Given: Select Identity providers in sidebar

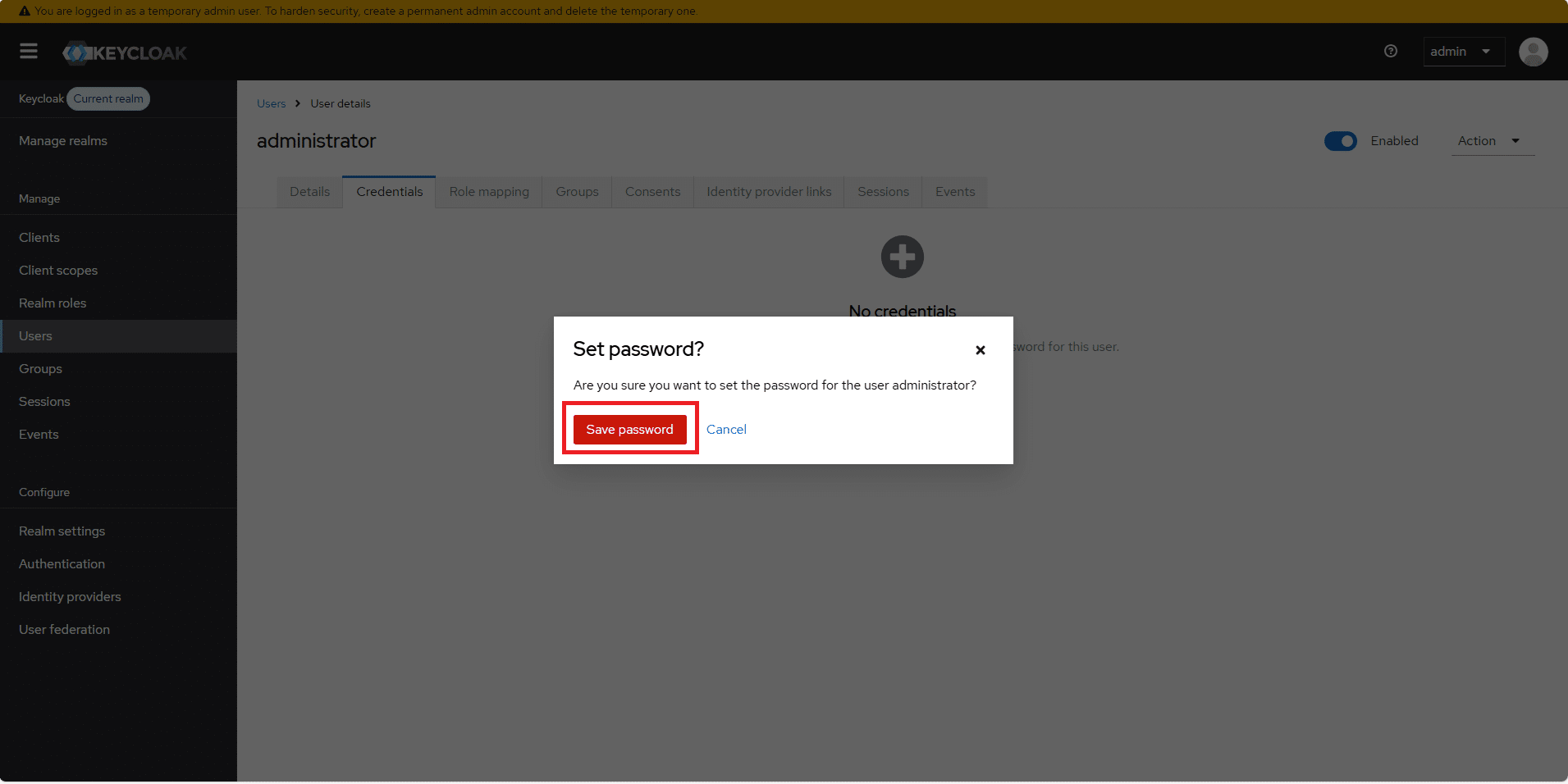Looking at the screenshot, I should coord(70,597).
